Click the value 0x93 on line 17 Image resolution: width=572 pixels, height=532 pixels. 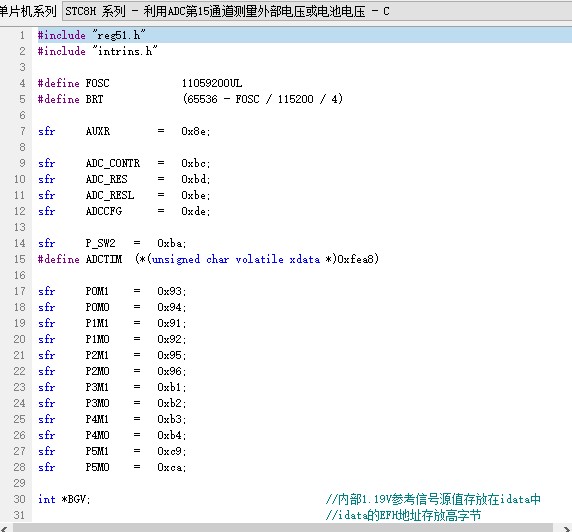171,292
